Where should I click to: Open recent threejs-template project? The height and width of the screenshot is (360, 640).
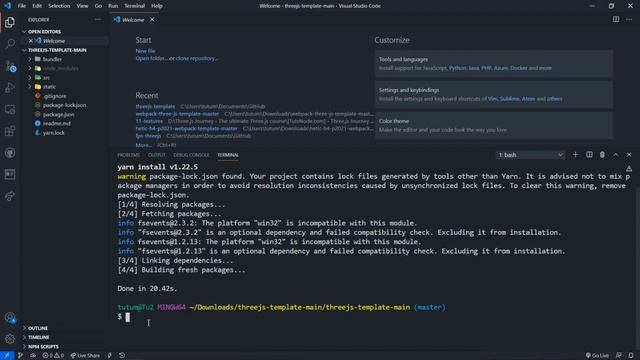point(155,107)
